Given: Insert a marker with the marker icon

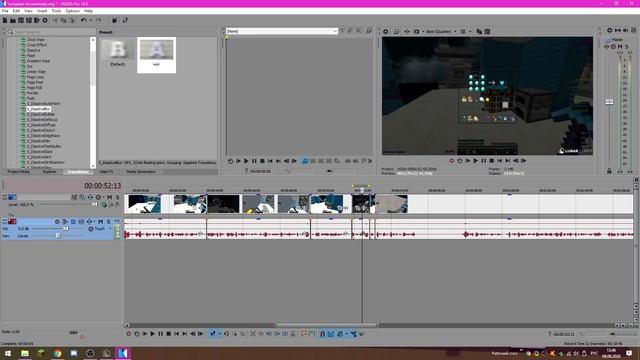Looking at the screenshot, I should point(304,334).
